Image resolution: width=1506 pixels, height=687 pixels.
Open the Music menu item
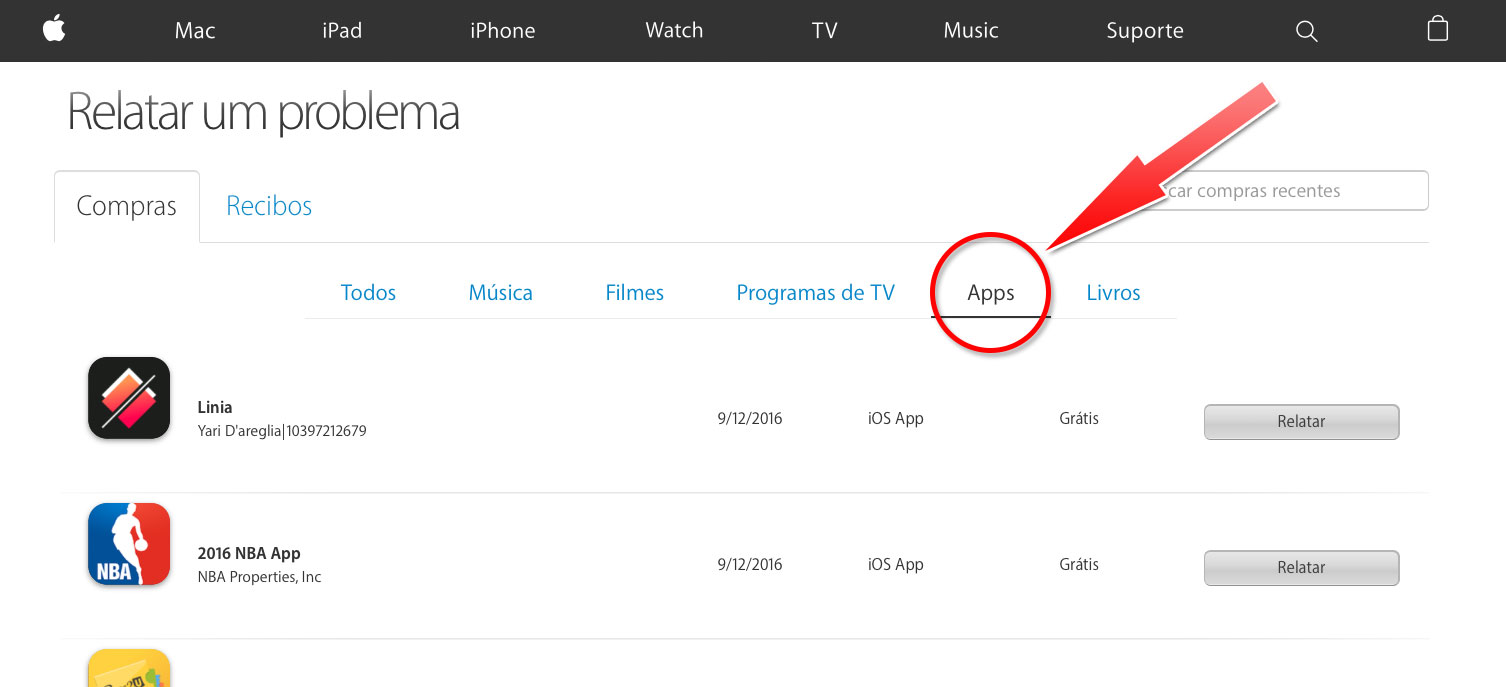971,31
